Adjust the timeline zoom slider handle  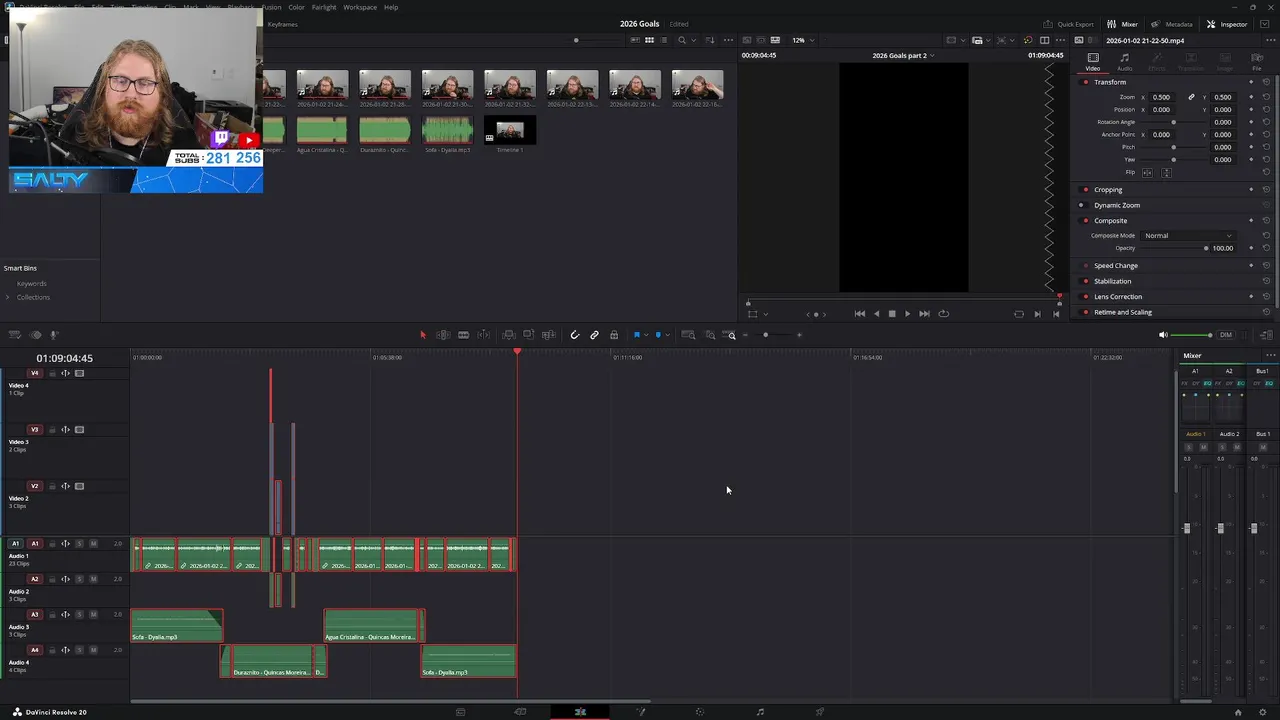tap(765, 335)
